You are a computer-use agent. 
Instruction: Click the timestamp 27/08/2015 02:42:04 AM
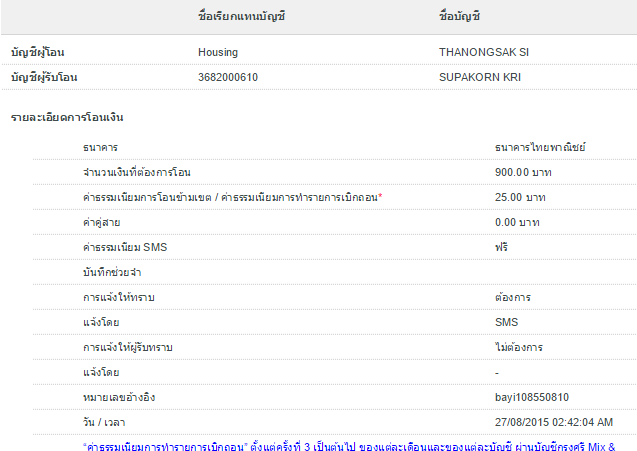(x=554, y=422)
